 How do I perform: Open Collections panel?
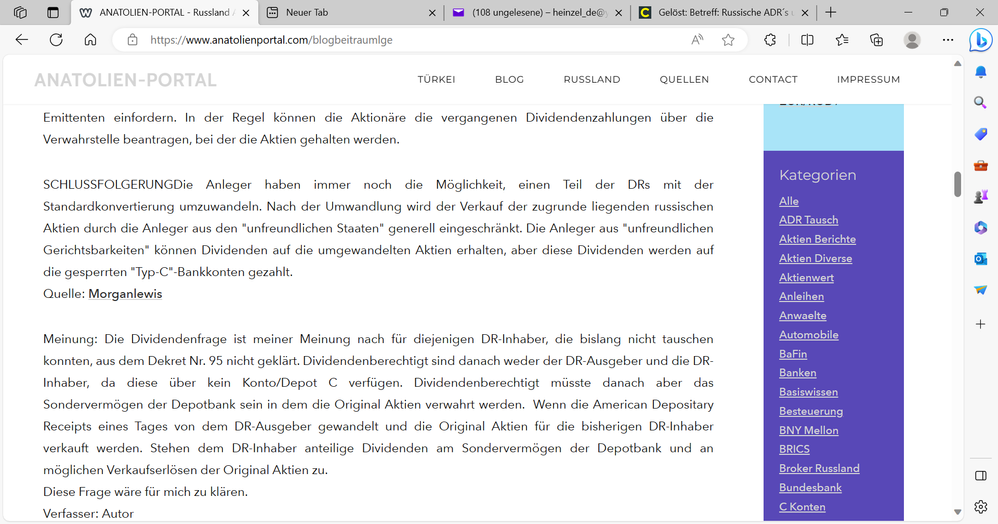[x=876, y=39]
